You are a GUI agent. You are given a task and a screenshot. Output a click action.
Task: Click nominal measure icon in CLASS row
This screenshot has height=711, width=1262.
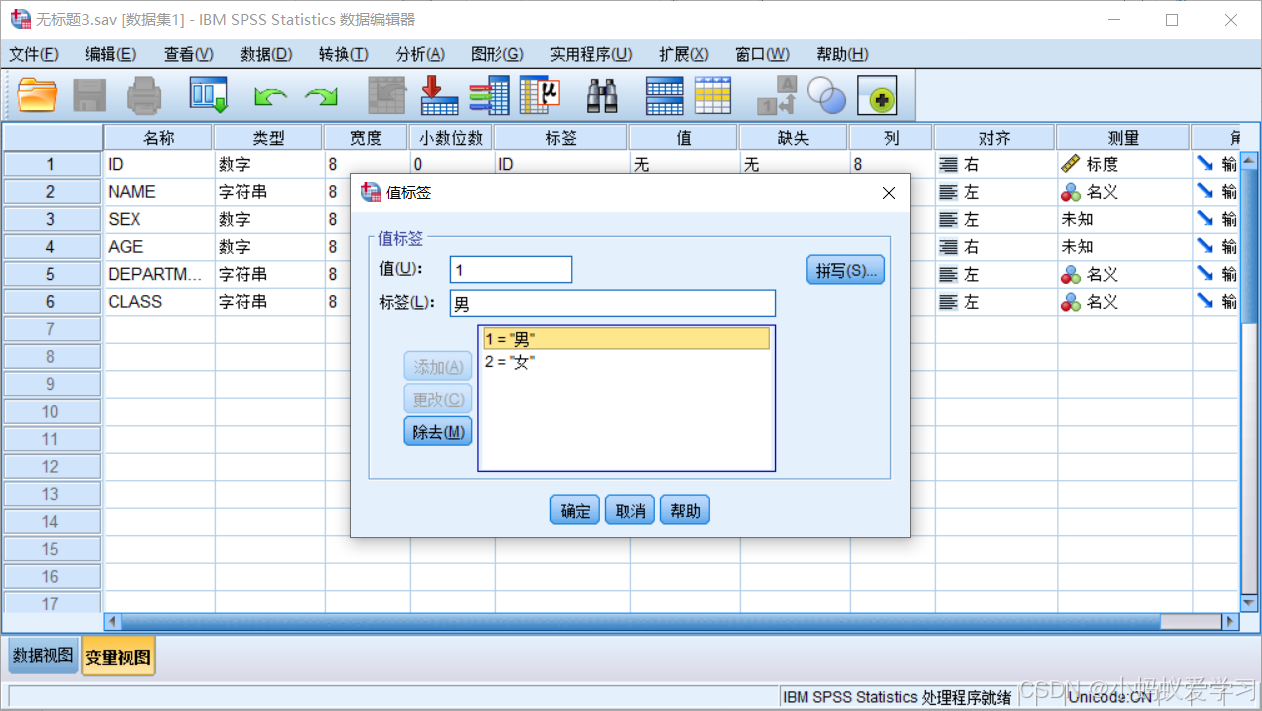coord(1071,302)
